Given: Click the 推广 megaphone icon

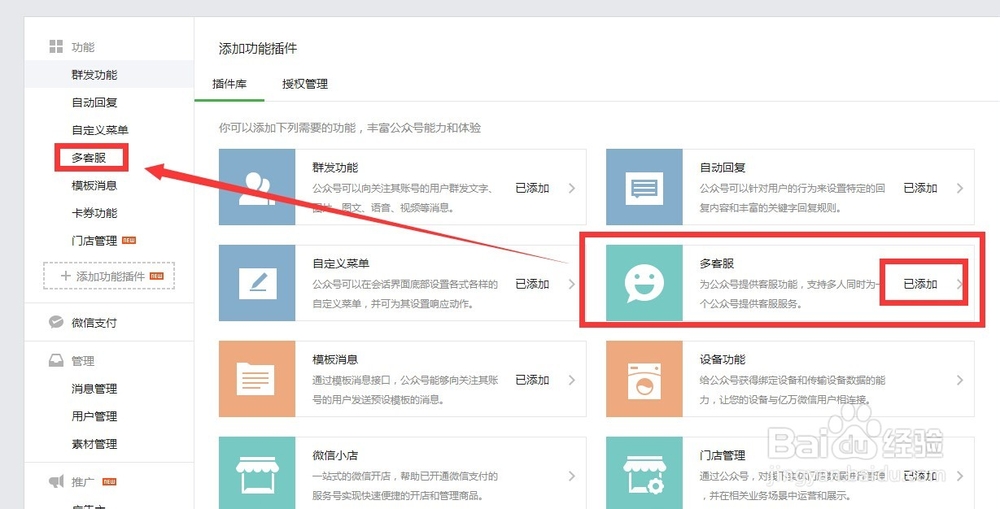Looking at the screenshot, I should click(56, 482).
